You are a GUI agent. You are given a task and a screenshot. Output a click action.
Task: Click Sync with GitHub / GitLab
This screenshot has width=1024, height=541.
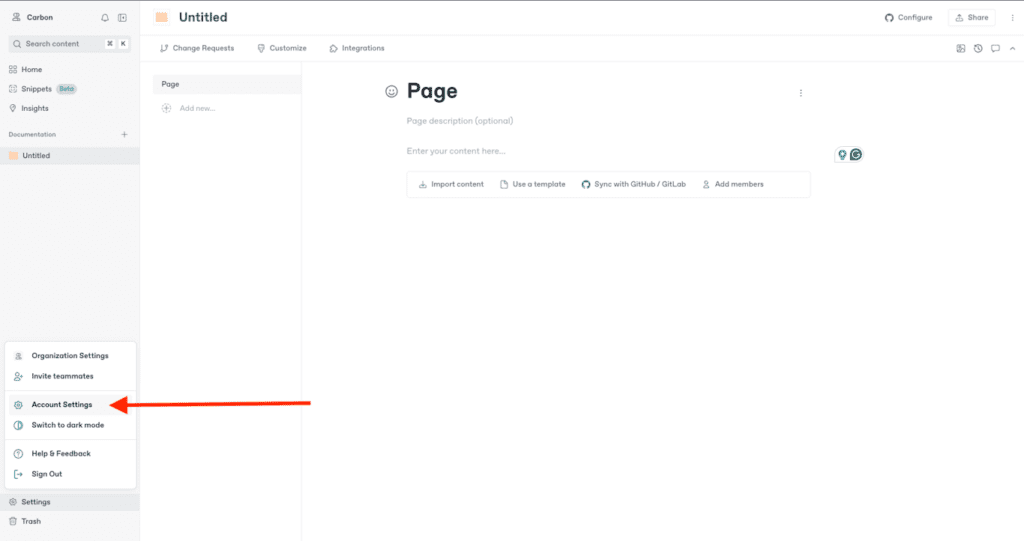click(633, 184)
